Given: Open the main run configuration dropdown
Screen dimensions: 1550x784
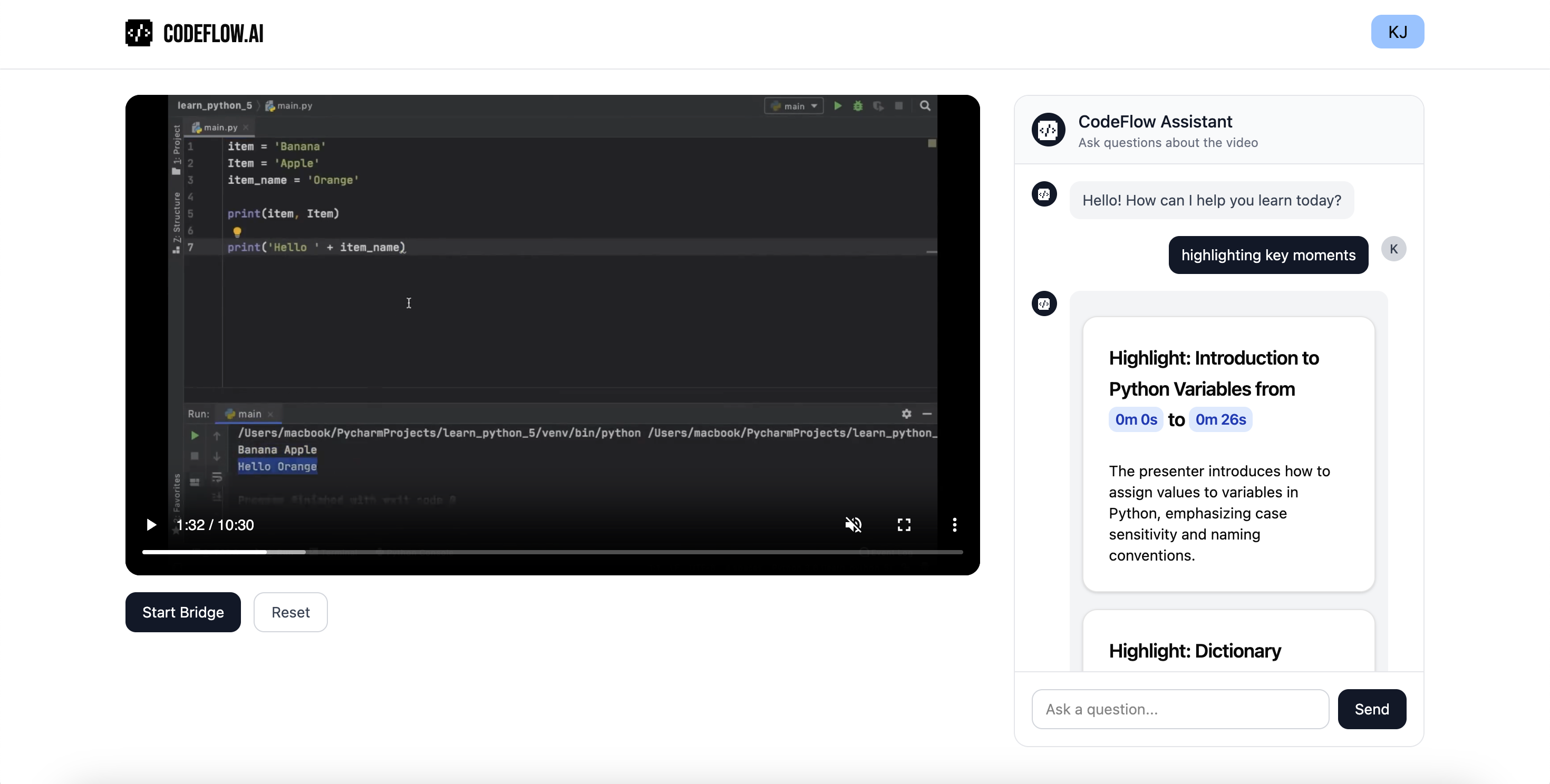Looking at the screenshot, I should [793, 106].
